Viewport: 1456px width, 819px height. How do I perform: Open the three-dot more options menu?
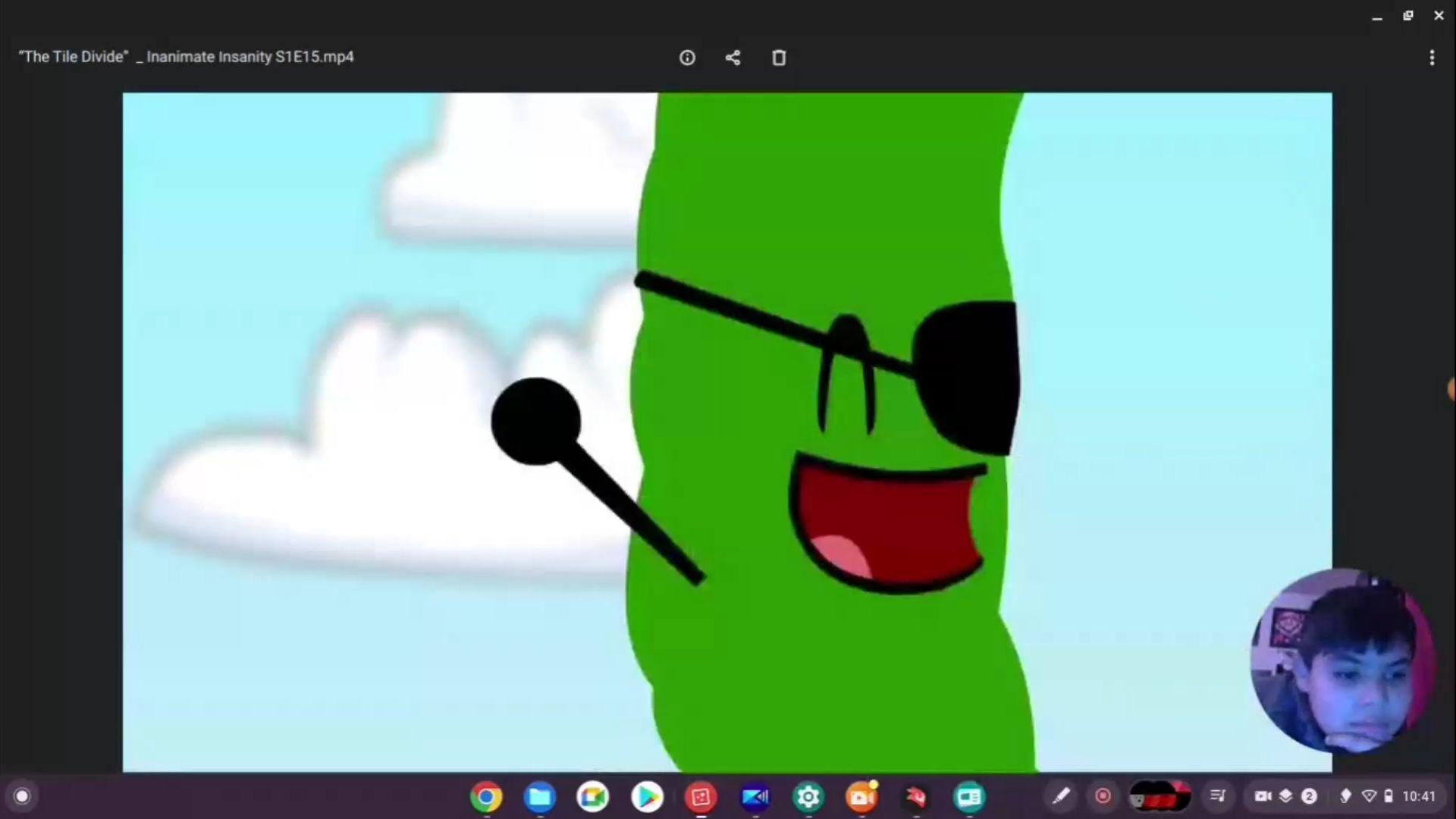[x=1432, y=58]
